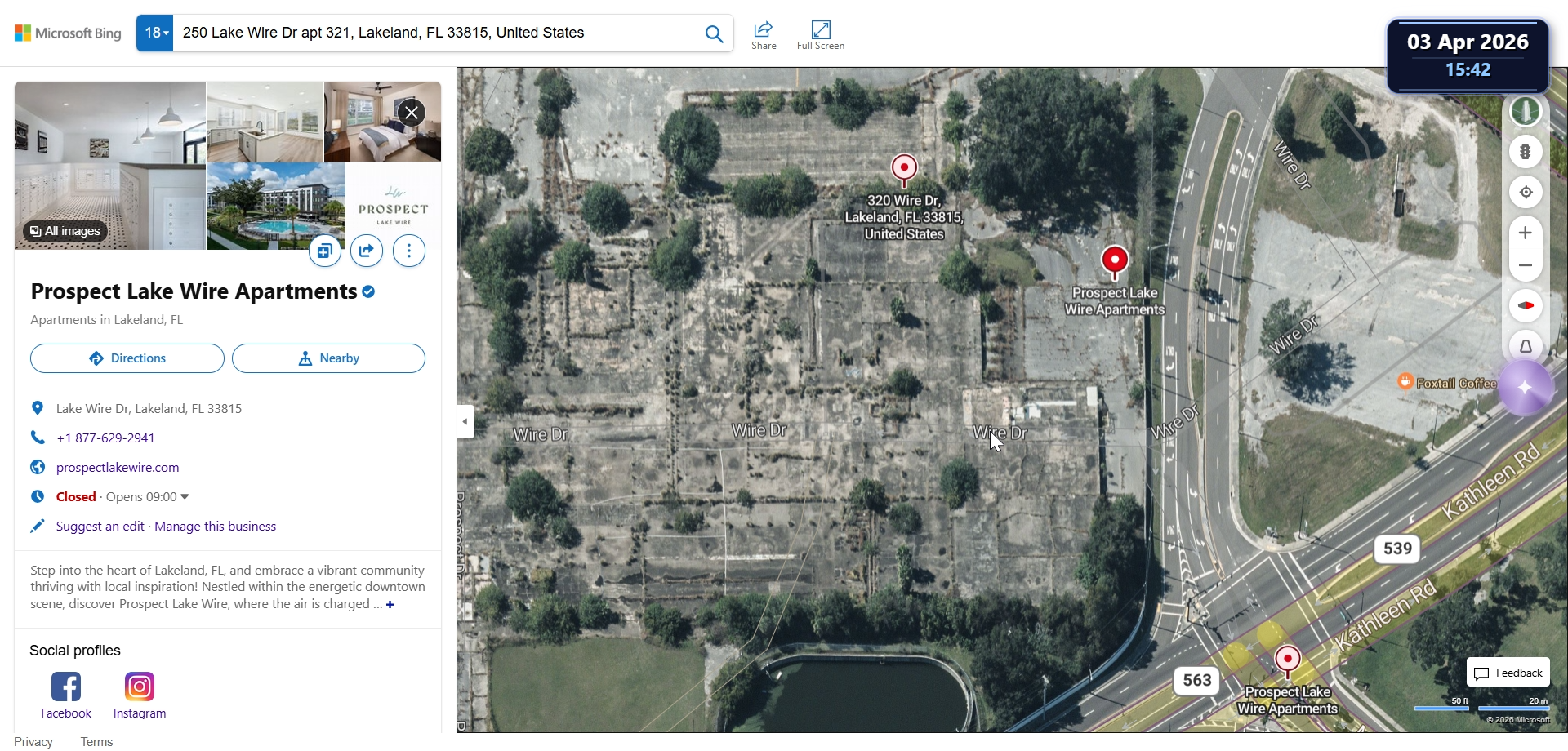Viewport: 1568px width, 751px height.
Task: Open the Terms link
Action: (96, 741)
